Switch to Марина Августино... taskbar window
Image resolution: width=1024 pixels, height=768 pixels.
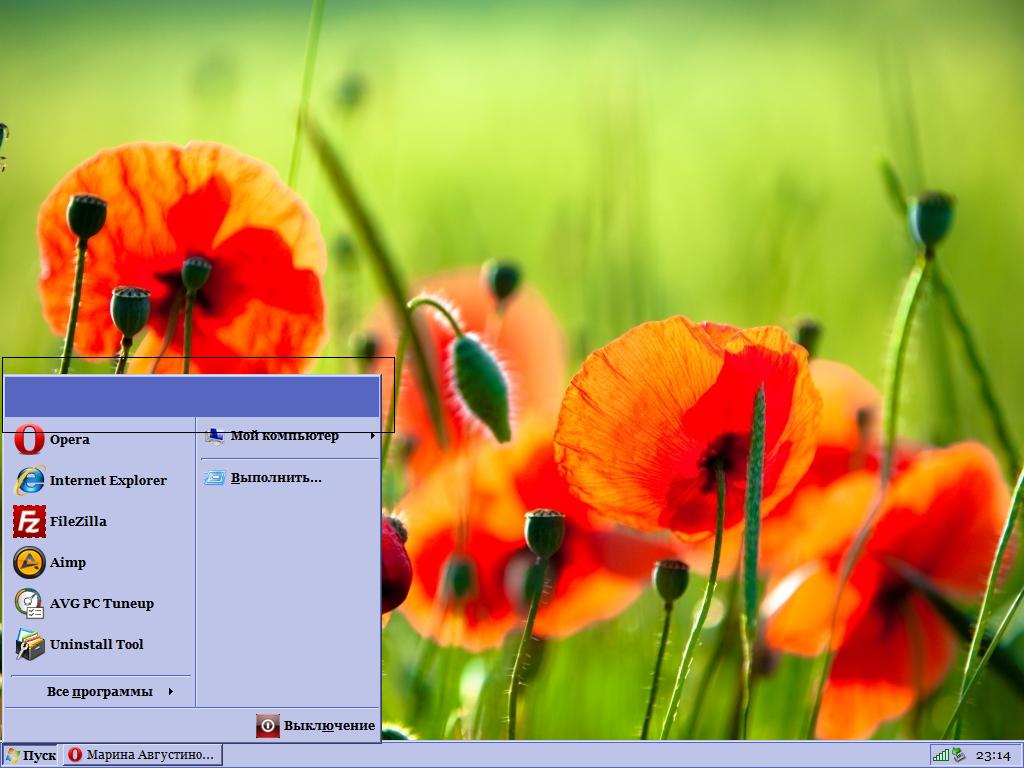tap(141, 755)
